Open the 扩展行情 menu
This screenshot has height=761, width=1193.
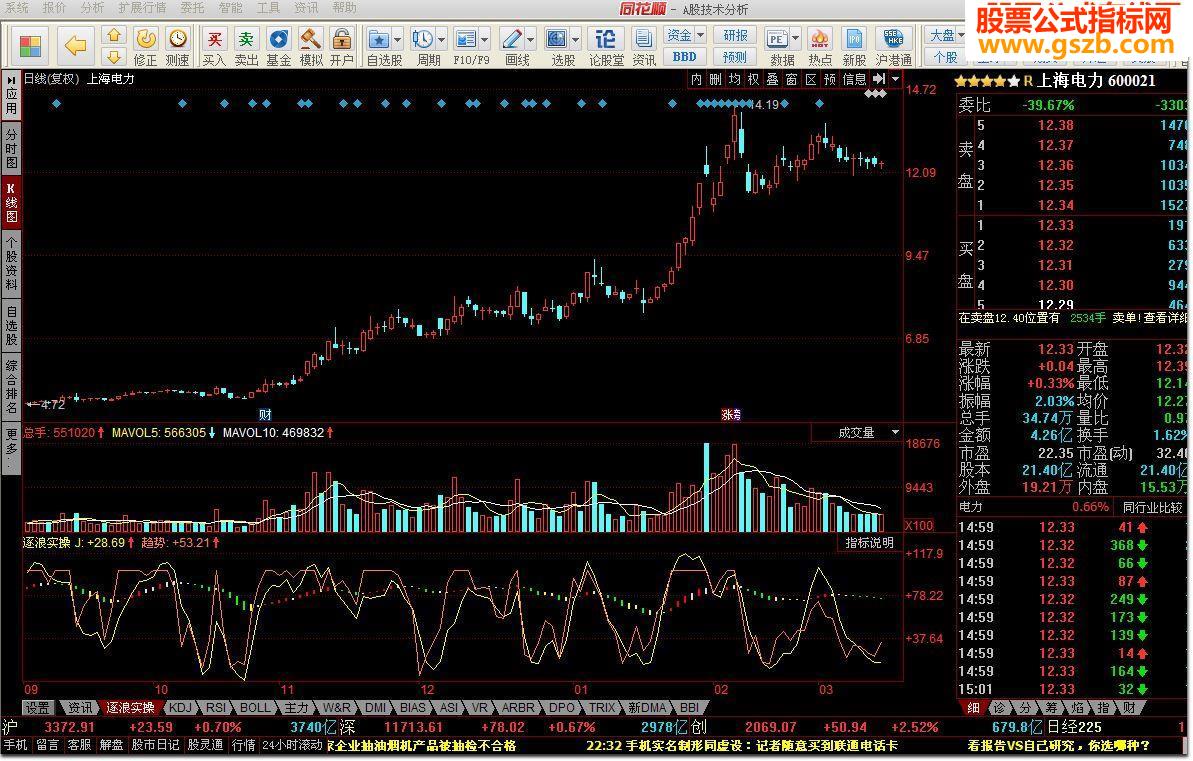(142, 8)
